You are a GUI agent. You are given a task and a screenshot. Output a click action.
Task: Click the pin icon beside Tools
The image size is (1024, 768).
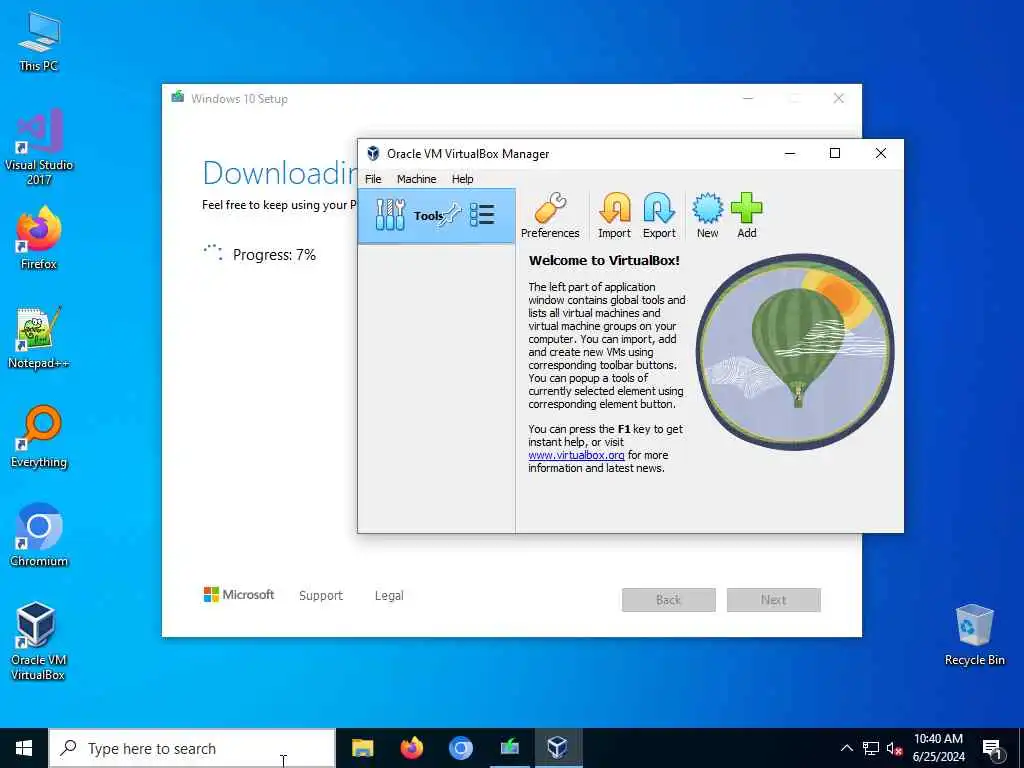451,214
